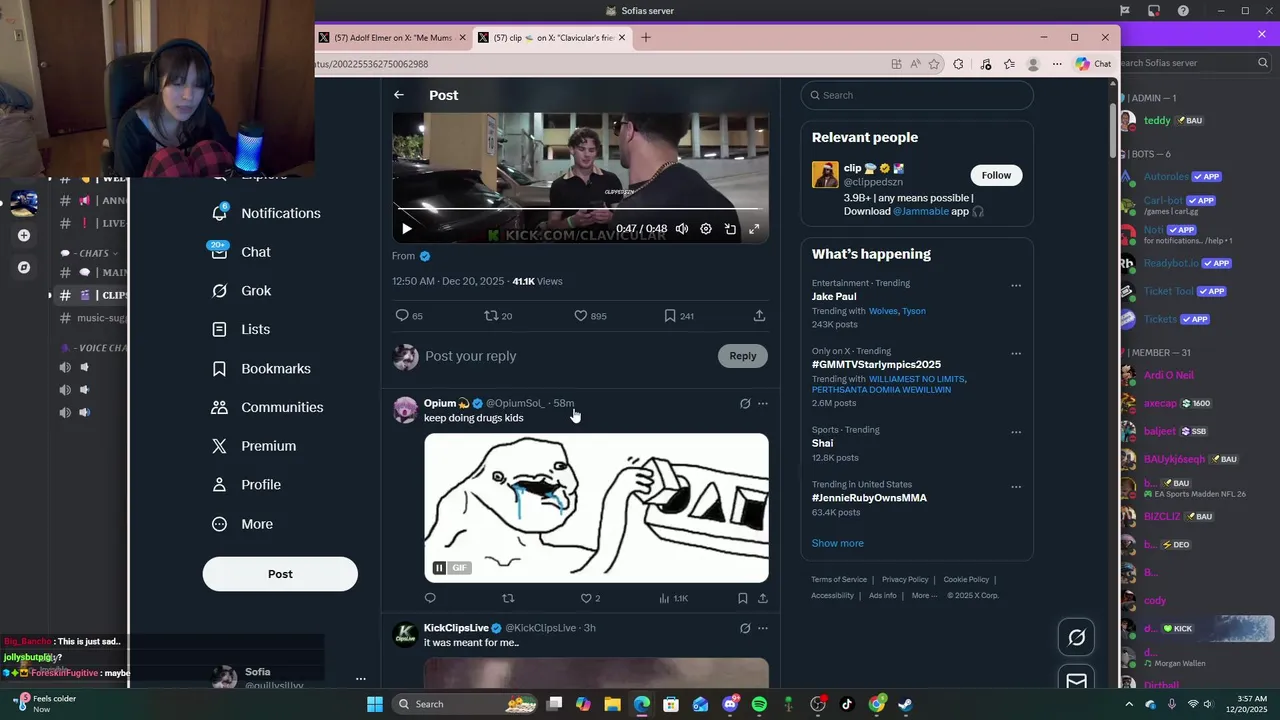Viewport: 1280px width, 720px height.
Task: Open more options for Shai trend
Action: pos(1016,433)
